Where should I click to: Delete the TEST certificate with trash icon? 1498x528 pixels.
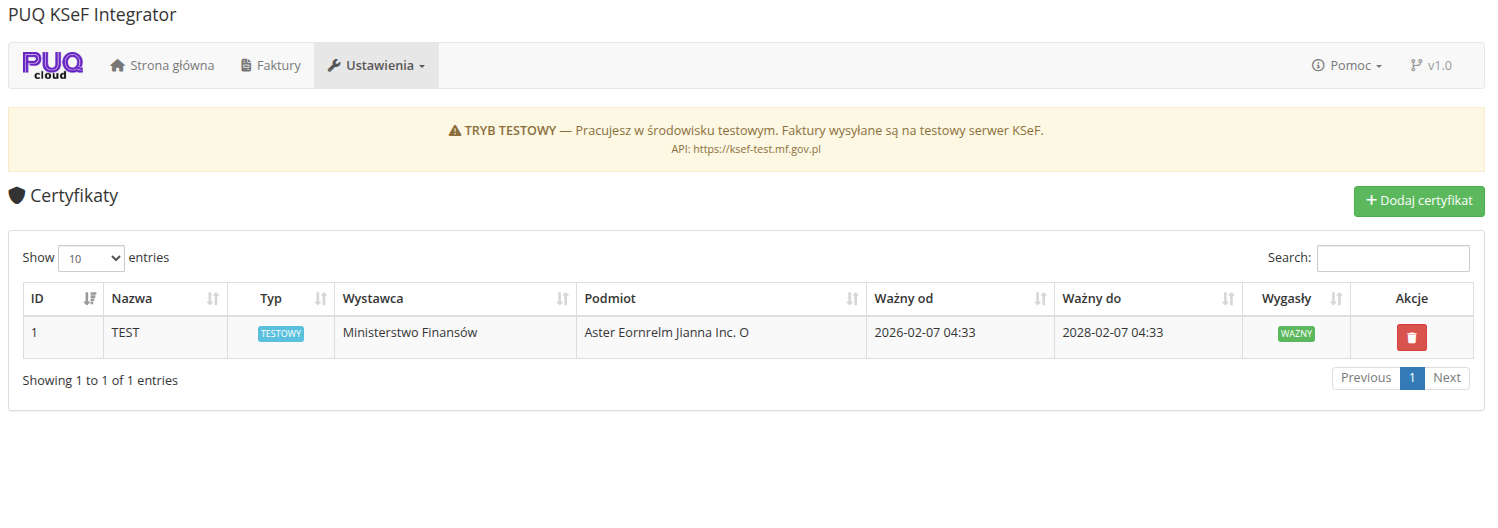(x=1412, y=338)
